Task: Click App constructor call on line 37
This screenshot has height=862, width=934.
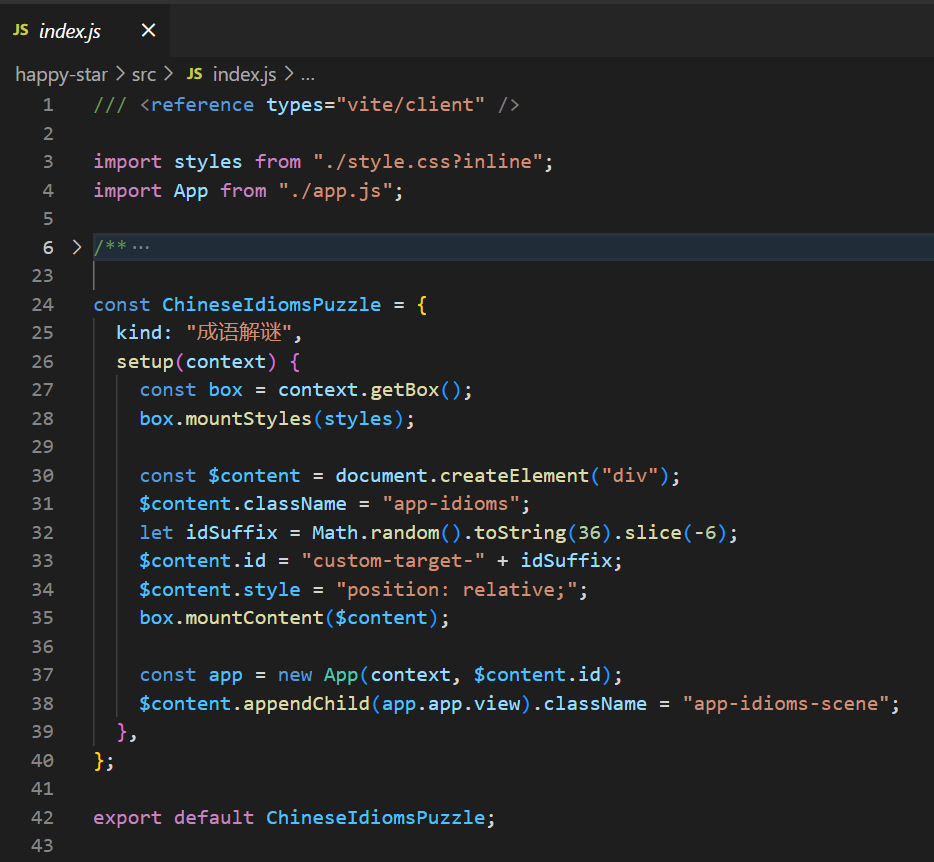Action: tap(340, 675)
